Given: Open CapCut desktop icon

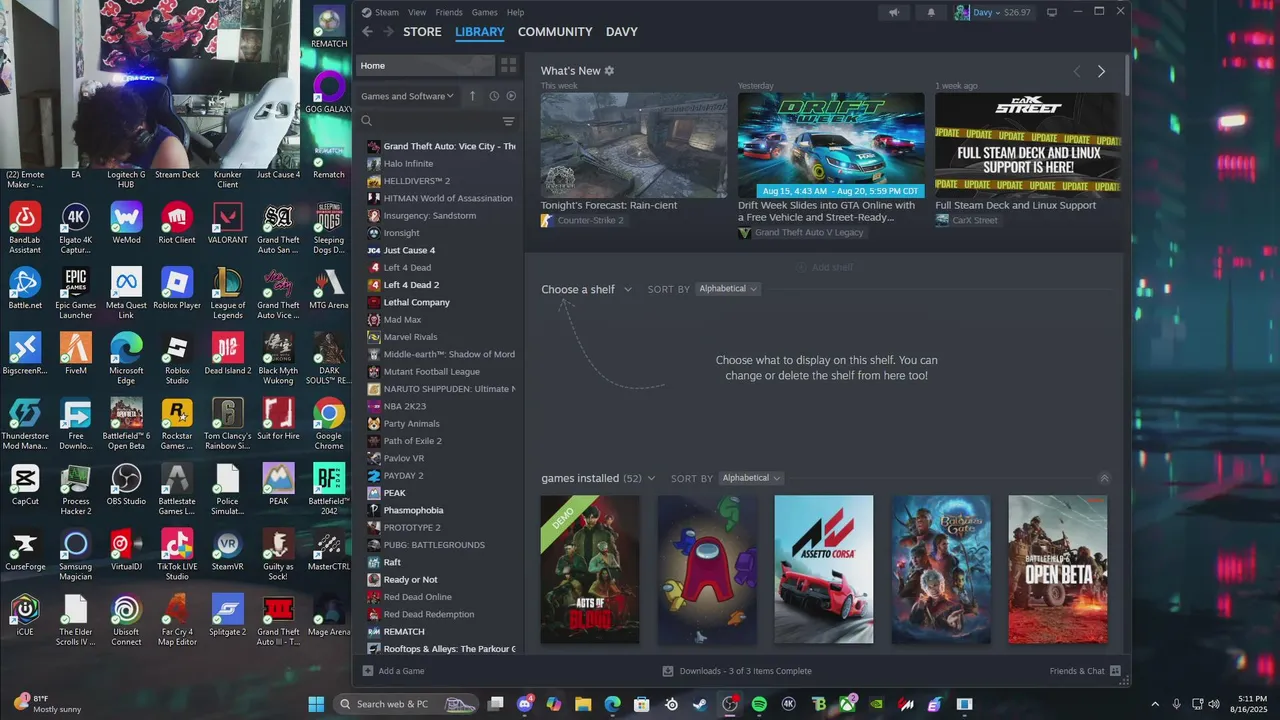Looking at the screenshot, I should (25, 486).
